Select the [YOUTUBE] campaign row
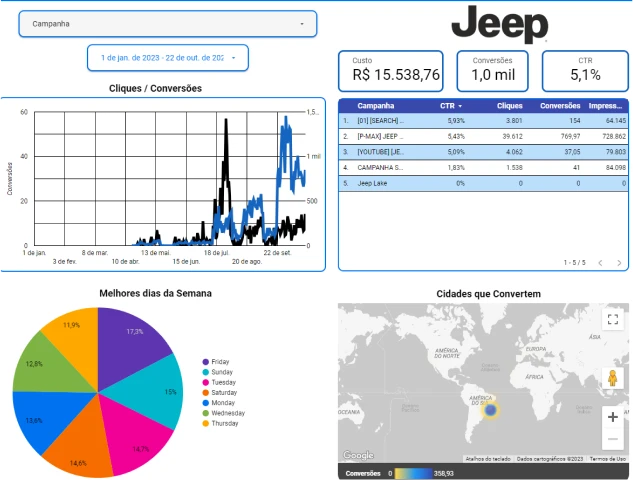Screen dimensions: 633x480 (483, 152)
